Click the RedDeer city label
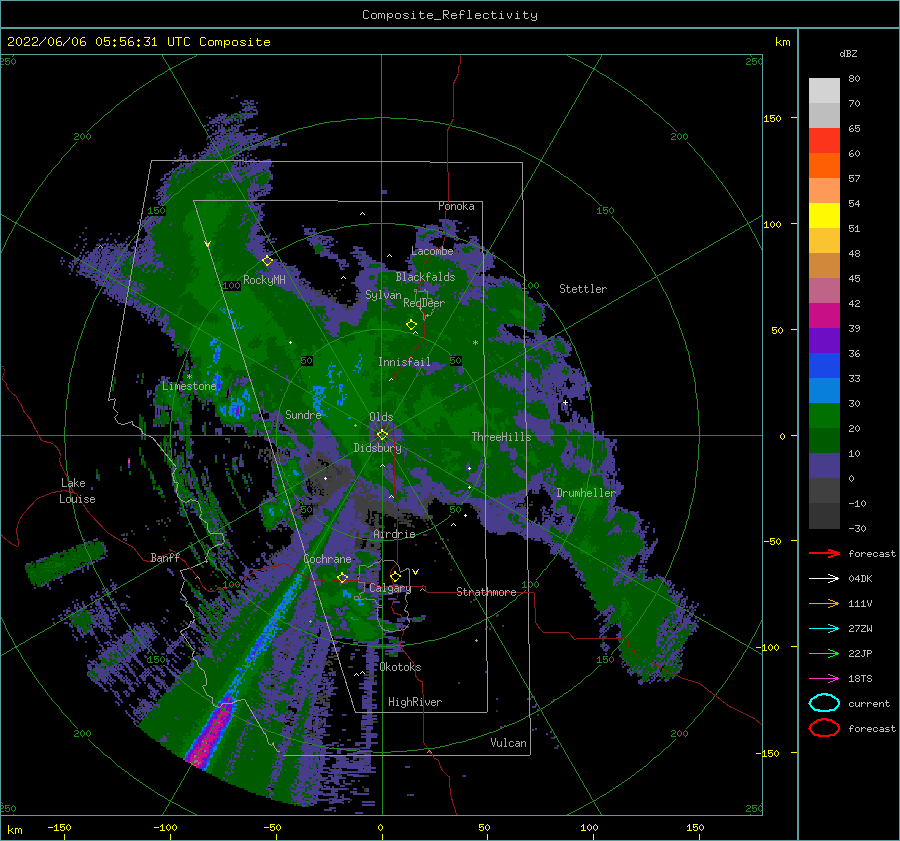Screen dimensions: 900x841 (x=424, y=303)
